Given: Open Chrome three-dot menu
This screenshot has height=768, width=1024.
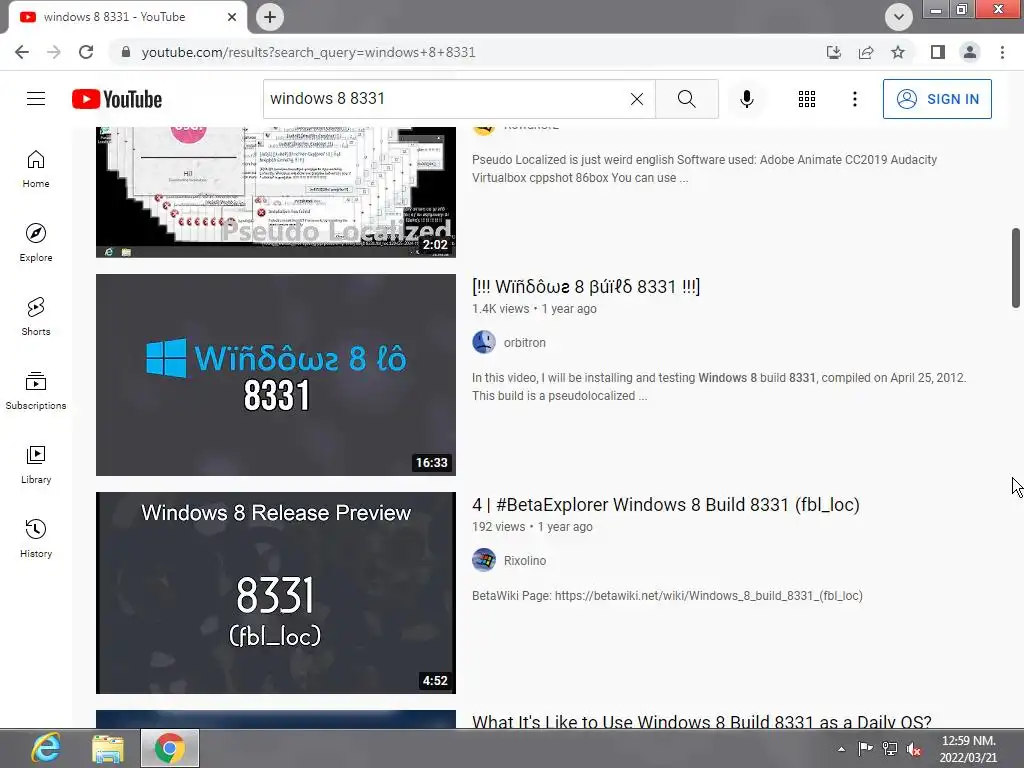Looking at the screenshot, I should coord(1002,52).
